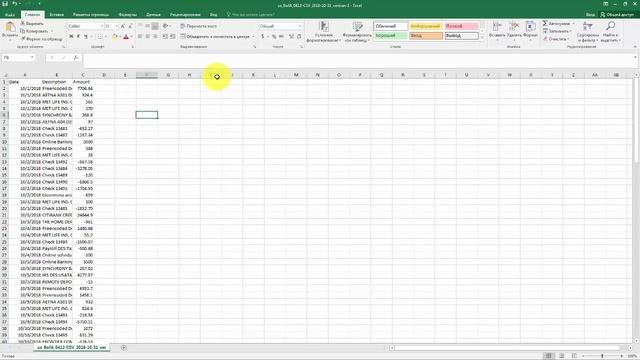The width and height of the screenshot is (640, 360).
Task: Decrease the font size
Action: (x=130, y=26)
